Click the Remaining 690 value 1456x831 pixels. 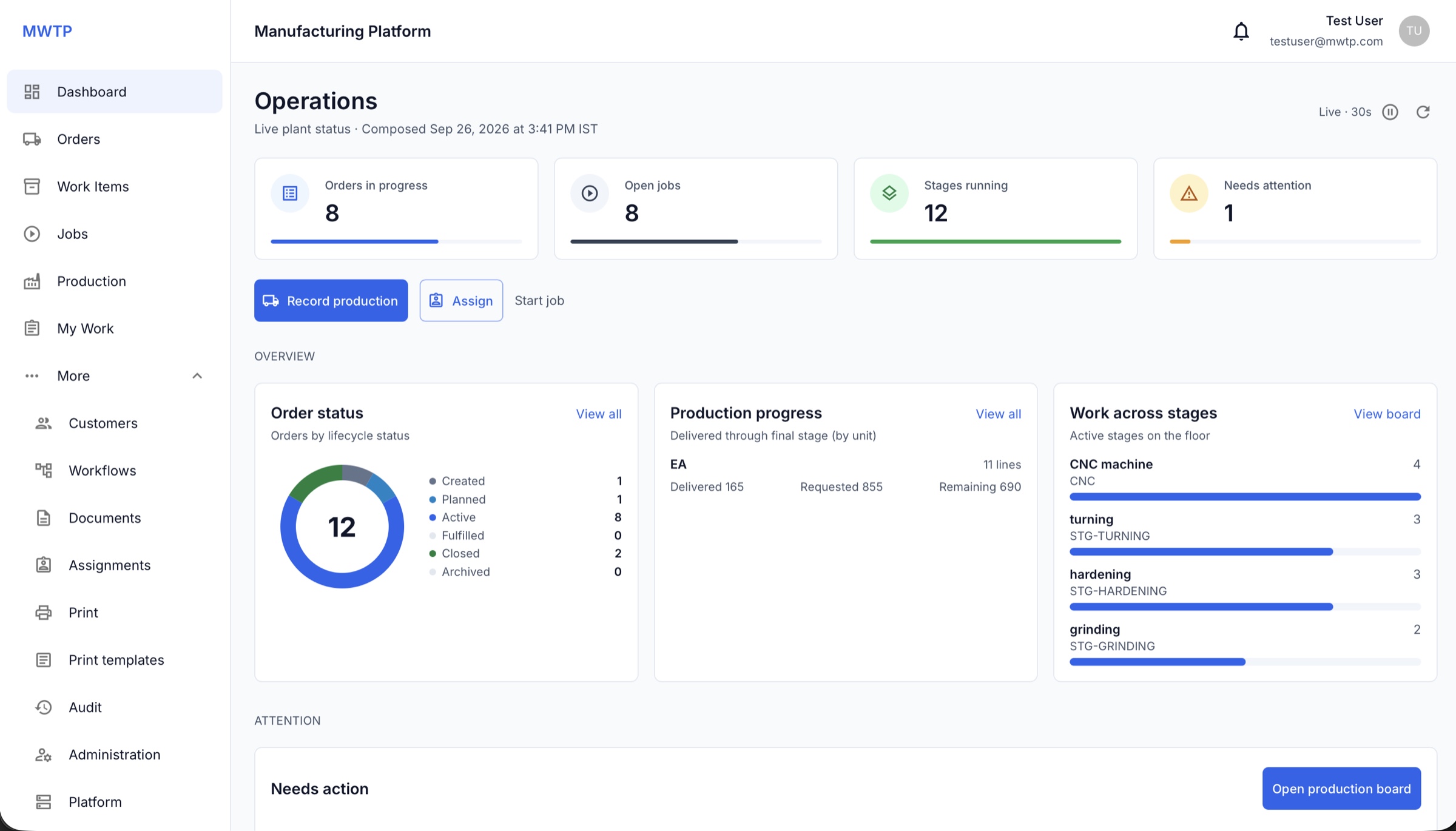(x=980, y=487)
